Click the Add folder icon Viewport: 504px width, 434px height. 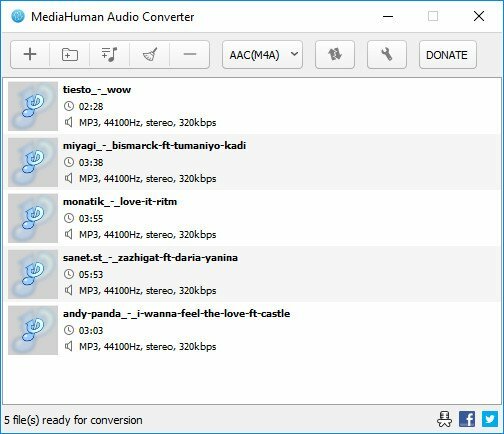(x=70, y=55)
